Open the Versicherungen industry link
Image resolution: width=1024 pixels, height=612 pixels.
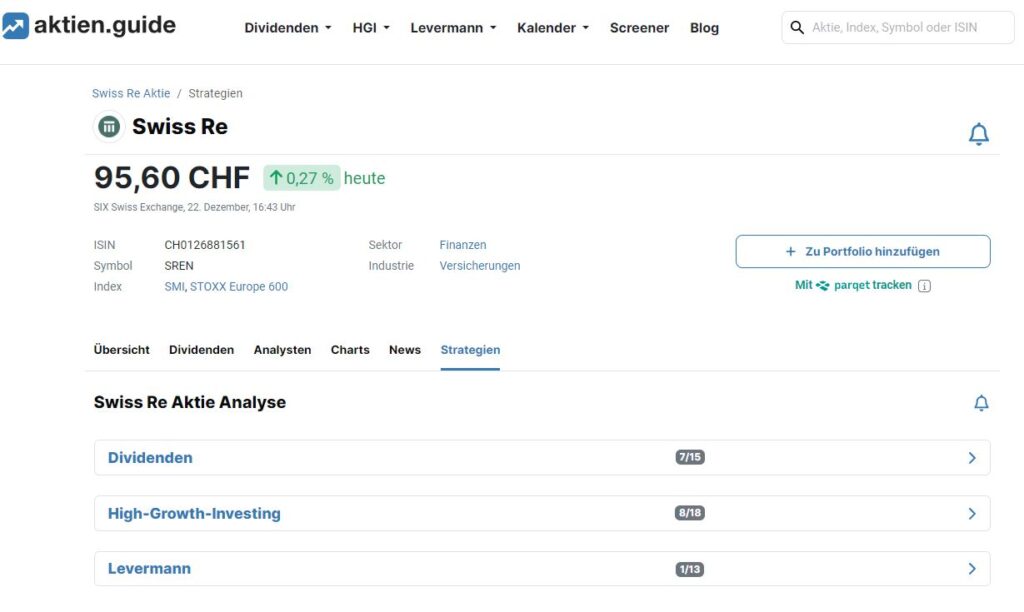pyautogui.click(x=479, y=266)
